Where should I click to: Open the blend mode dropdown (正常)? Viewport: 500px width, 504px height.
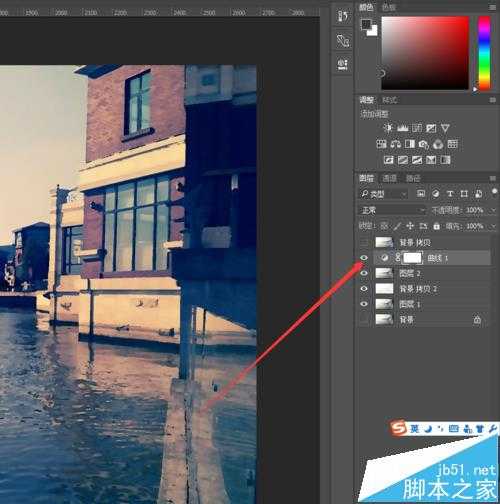pos(393,210)
